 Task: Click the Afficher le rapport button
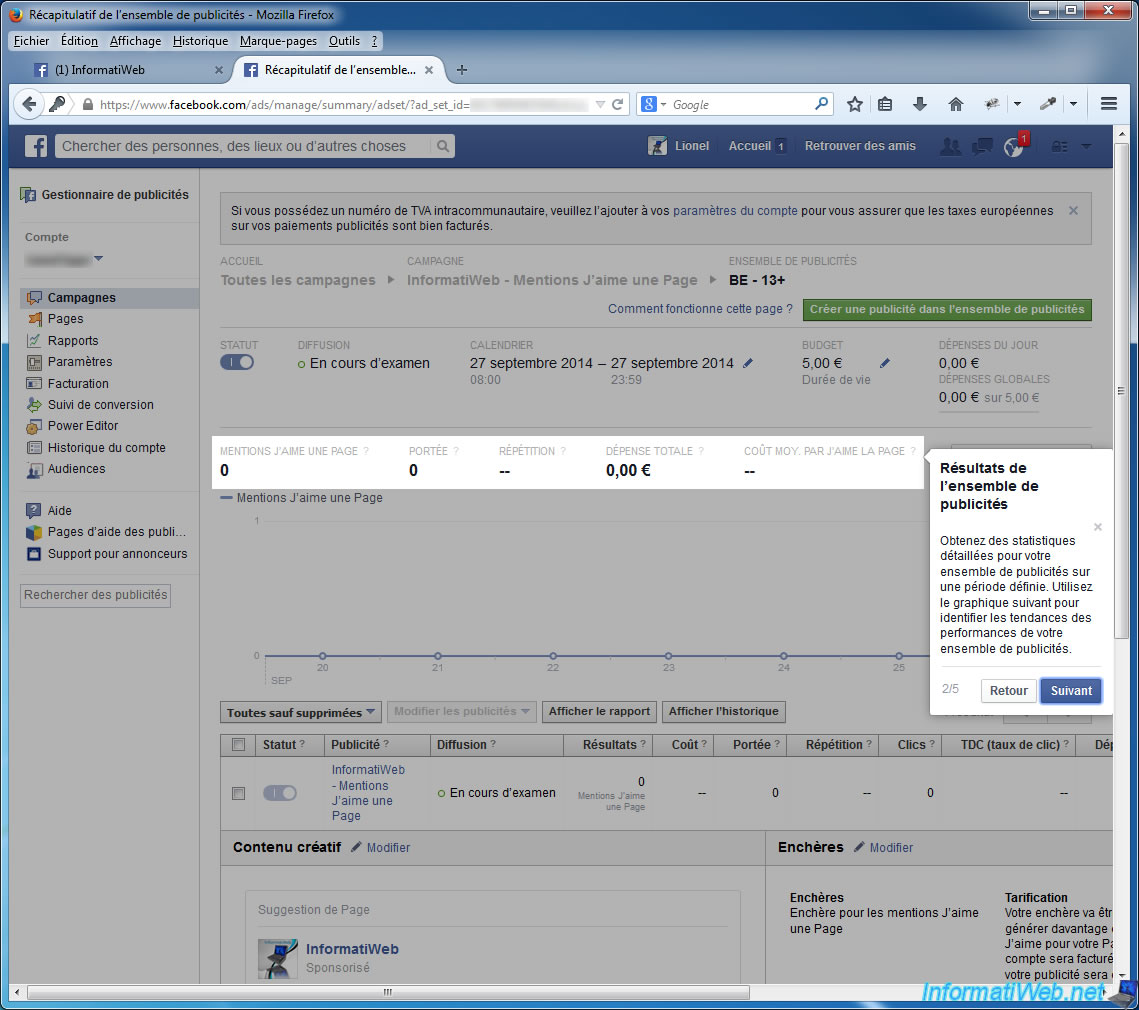599,711
